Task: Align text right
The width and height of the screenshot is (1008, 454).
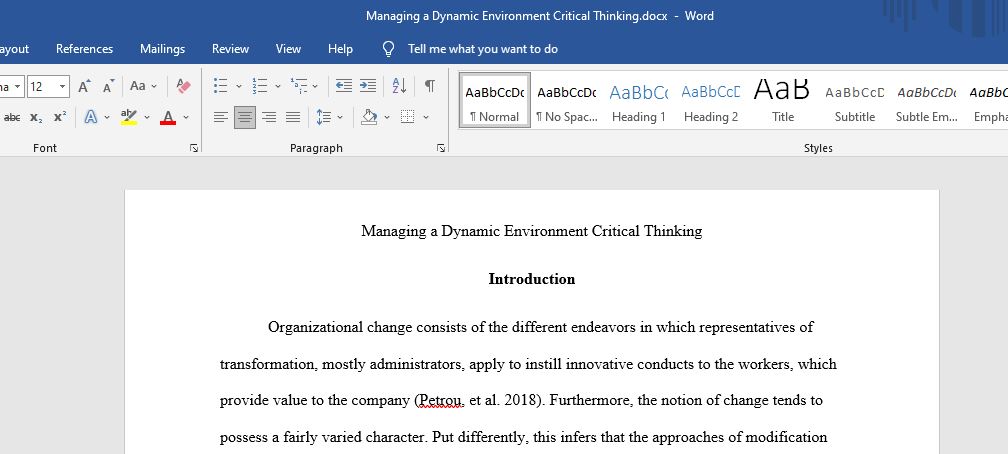Action: 269,117
